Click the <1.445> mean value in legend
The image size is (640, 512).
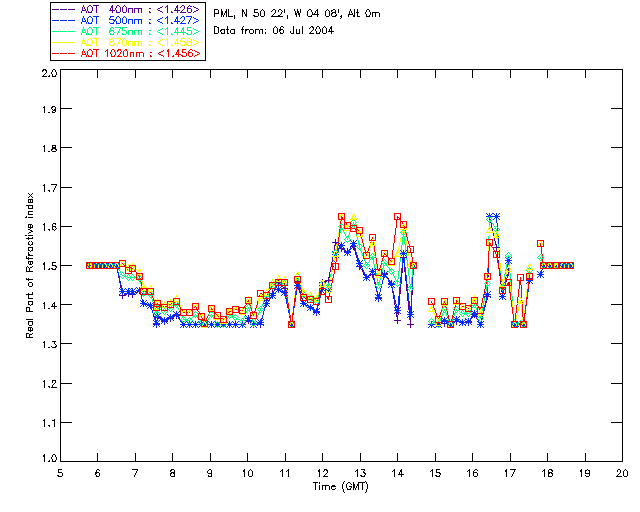(x=179, y=31)
